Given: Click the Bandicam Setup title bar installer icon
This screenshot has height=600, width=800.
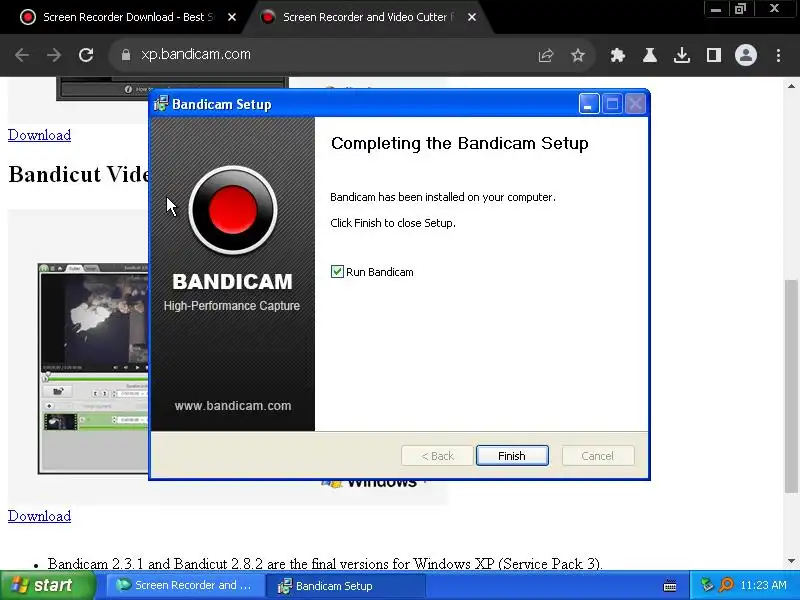Looking at the screenshot, I should pyautogui.click(x=161, y=104).
